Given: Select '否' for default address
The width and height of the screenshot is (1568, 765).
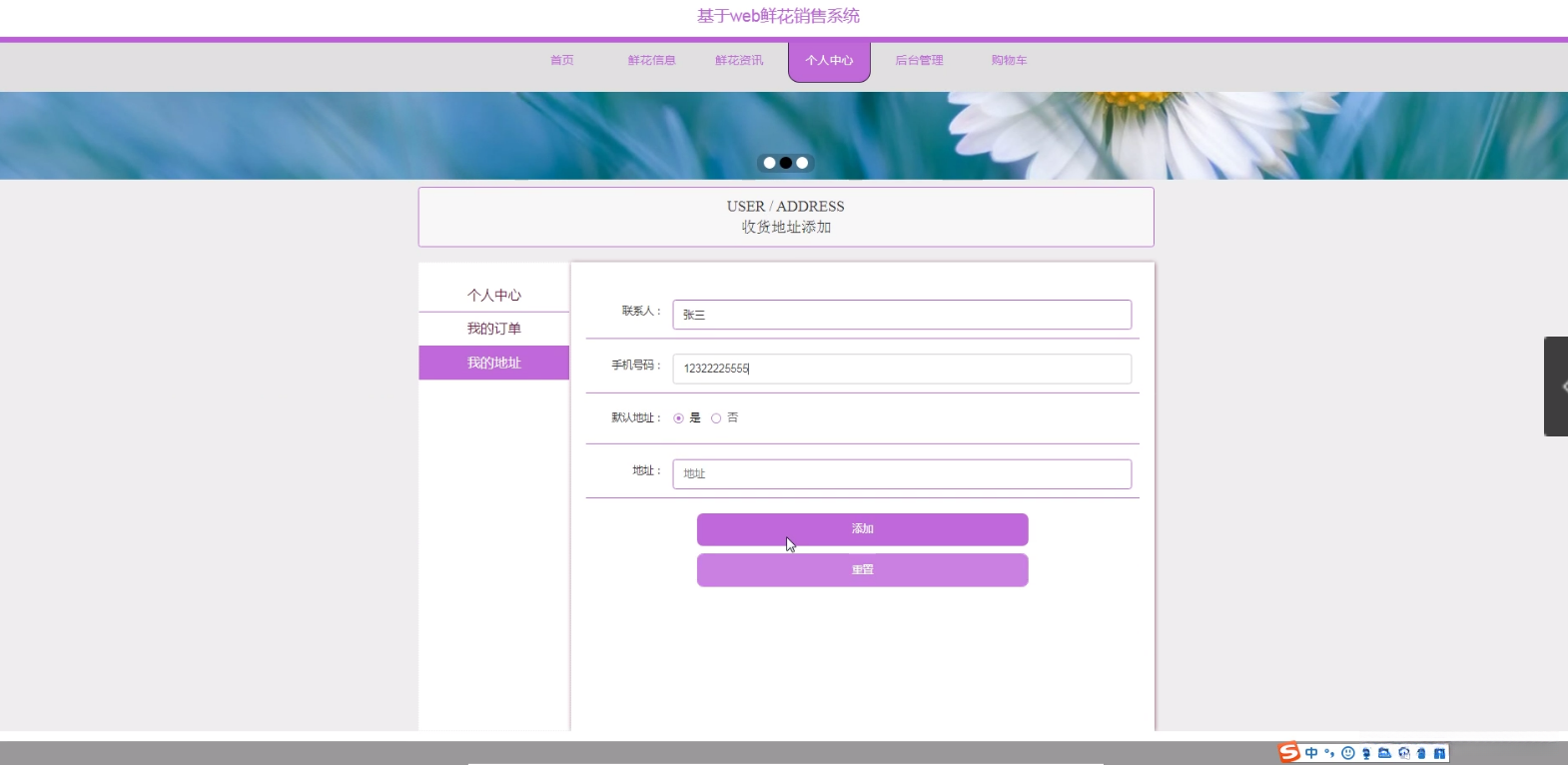Looking at the screenshot, I should point(716,418).
